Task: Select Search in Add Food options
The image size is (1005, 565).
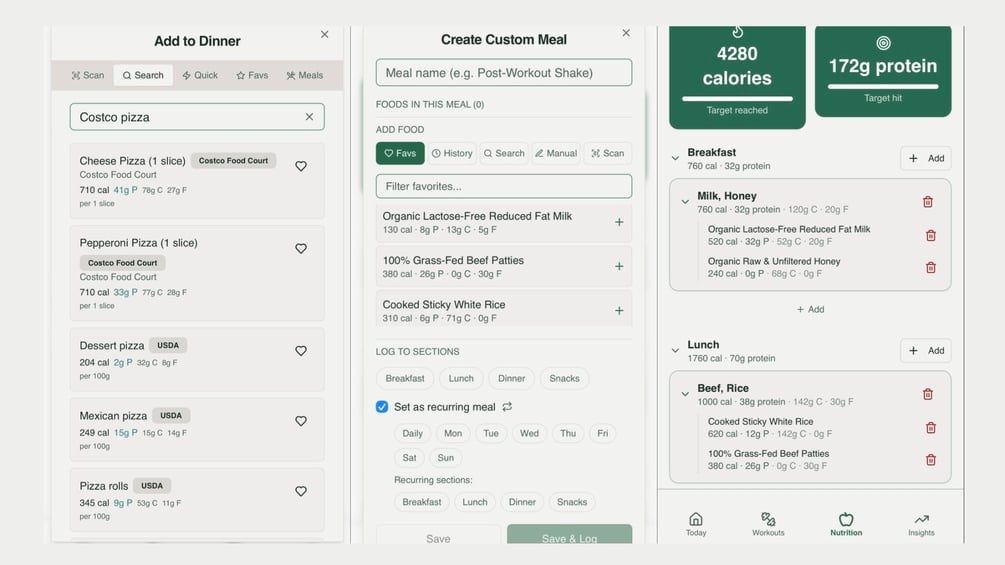Action: (x=504, y=153)
